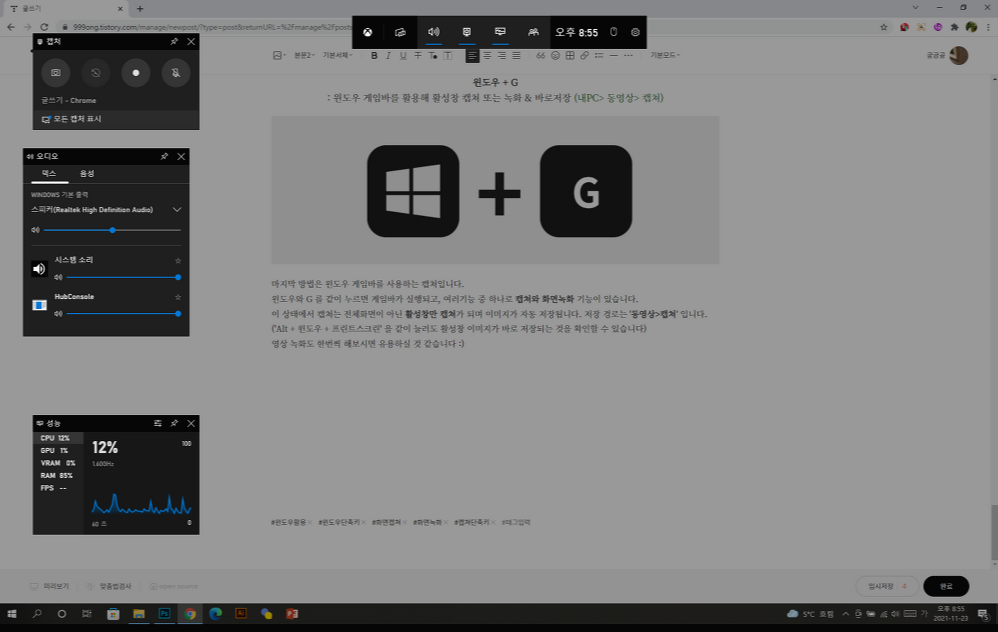Adjust HubConsole volume slider
The image size is (998, 632).
pyautogui.click(x=123, y=313)
